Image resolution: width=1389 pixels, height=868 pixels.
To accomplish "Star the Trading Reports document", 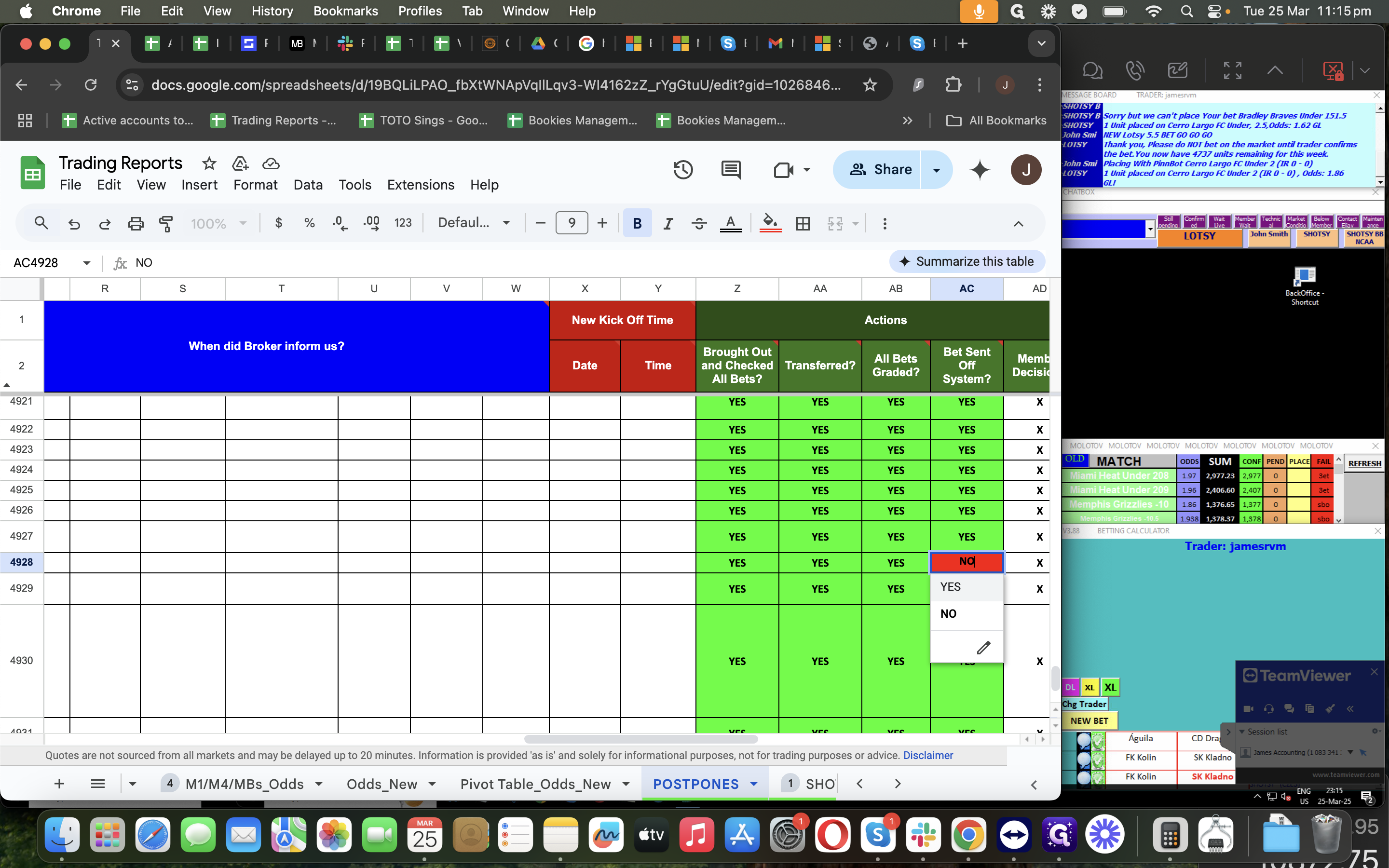I will 209,163.
